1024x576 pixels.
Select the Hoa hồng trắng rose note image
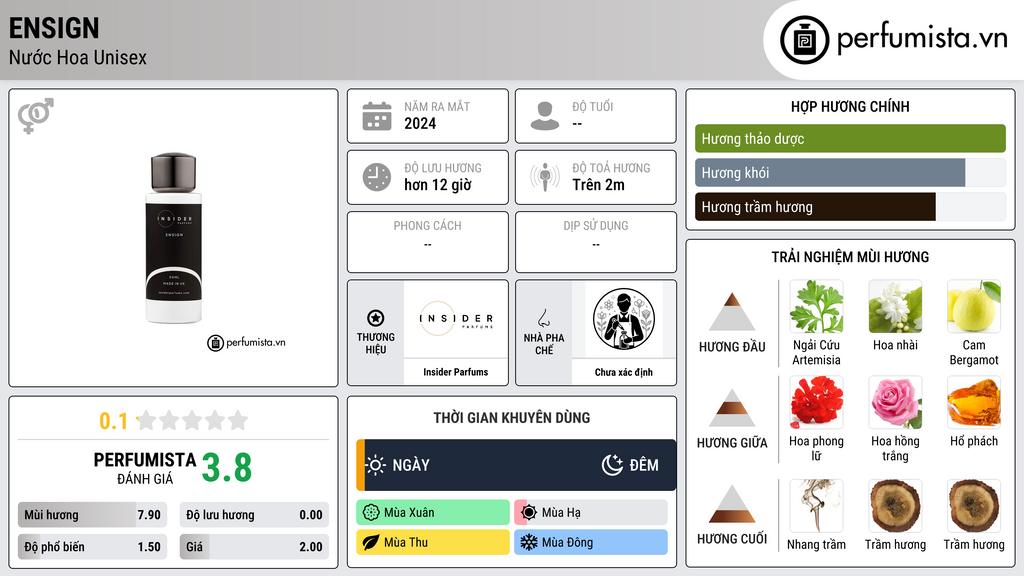tap(895, 403)
